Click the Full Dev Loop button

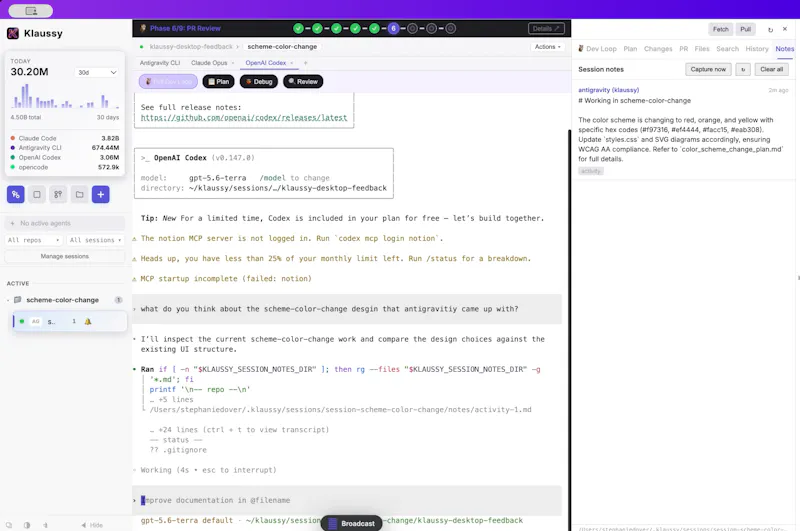coord(168,82)
